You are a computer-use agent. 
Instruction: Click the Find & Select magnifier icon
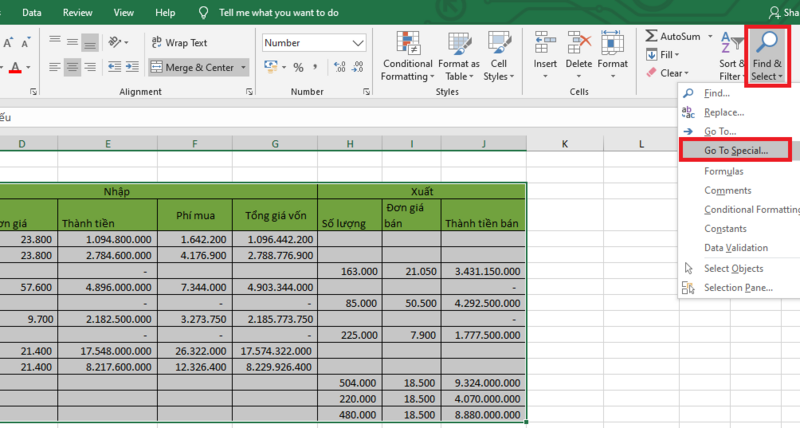click(x=769, y=43)
